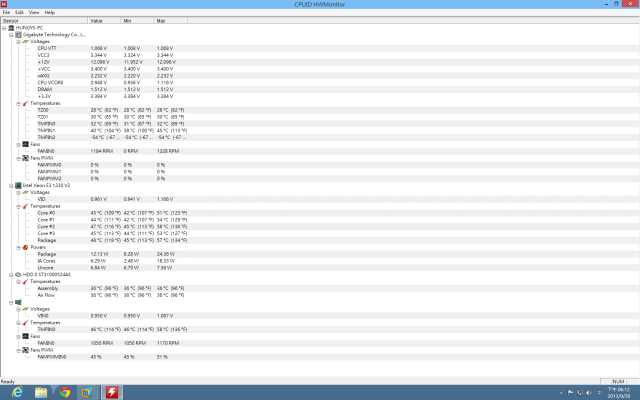This screenshot has height=400, width=640.
Task: Select the VIN0 voltage row
Action: click(112, 316)
